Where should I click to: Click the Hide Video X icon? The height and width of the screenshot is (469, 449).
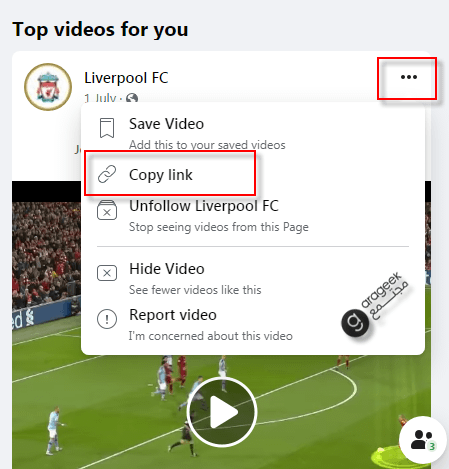tap(107, 273)
